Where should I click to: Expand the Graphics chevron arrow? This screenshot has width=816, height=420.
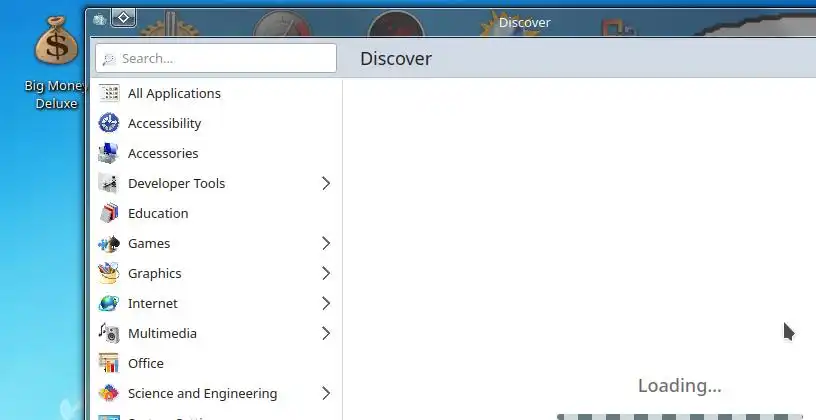click(x=326, y=273)
